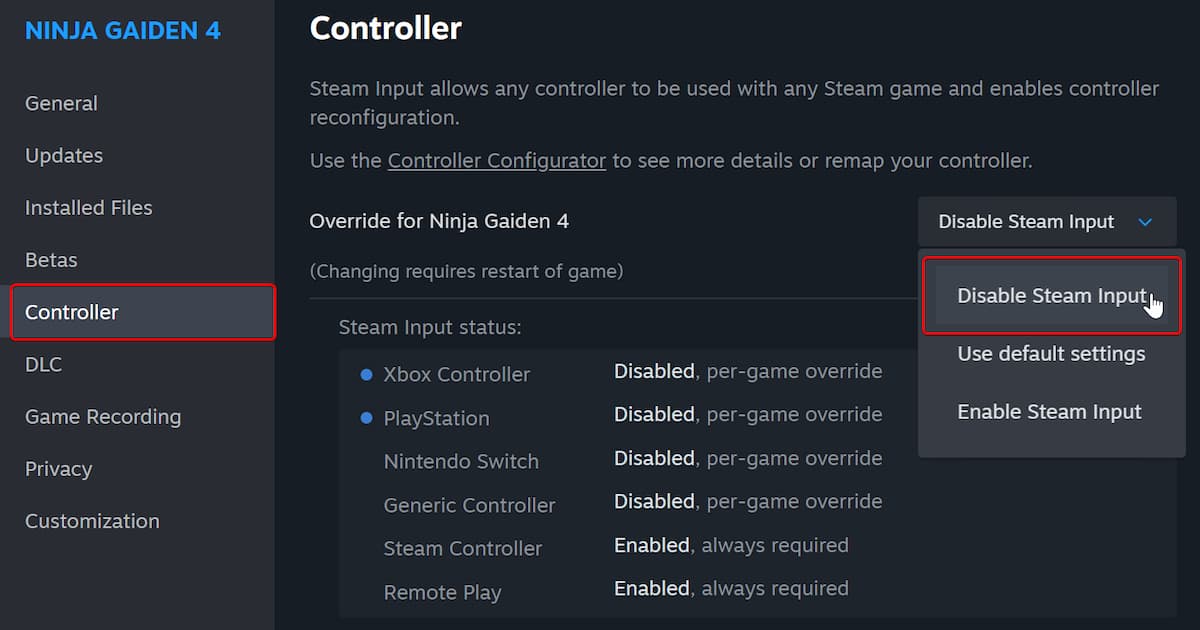
Task: Select Use default settings option
Action: [1051, 354]
